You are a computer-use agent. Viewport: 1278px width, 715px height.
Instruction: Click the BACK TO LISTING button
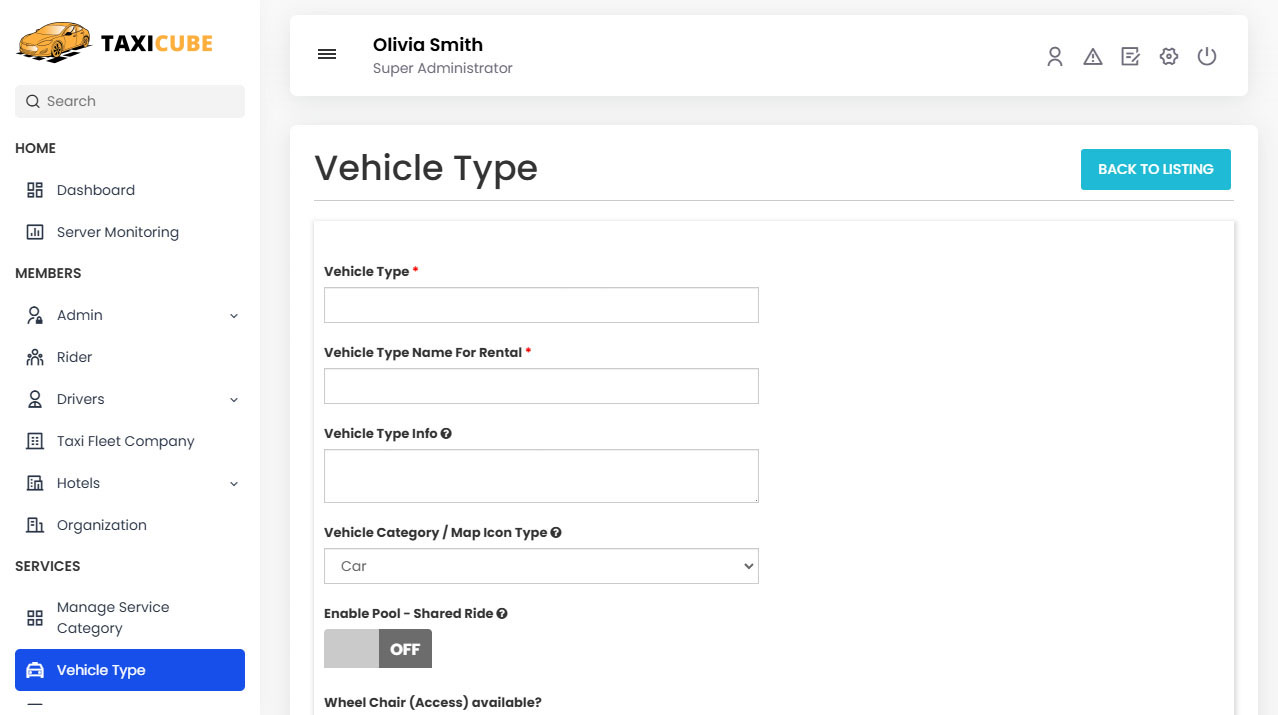(1155, 169)
